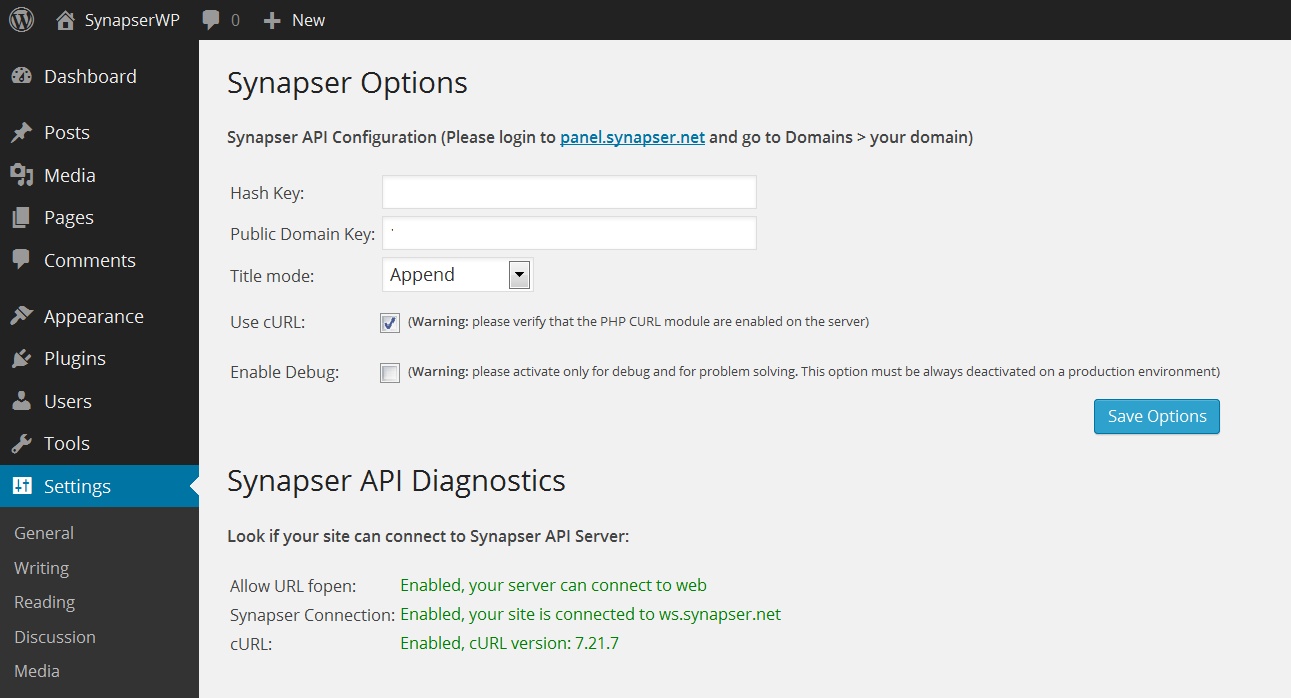Open Writing settings submenu
The width and height of the screenshot is (1291, 698).
pos(41,568)
